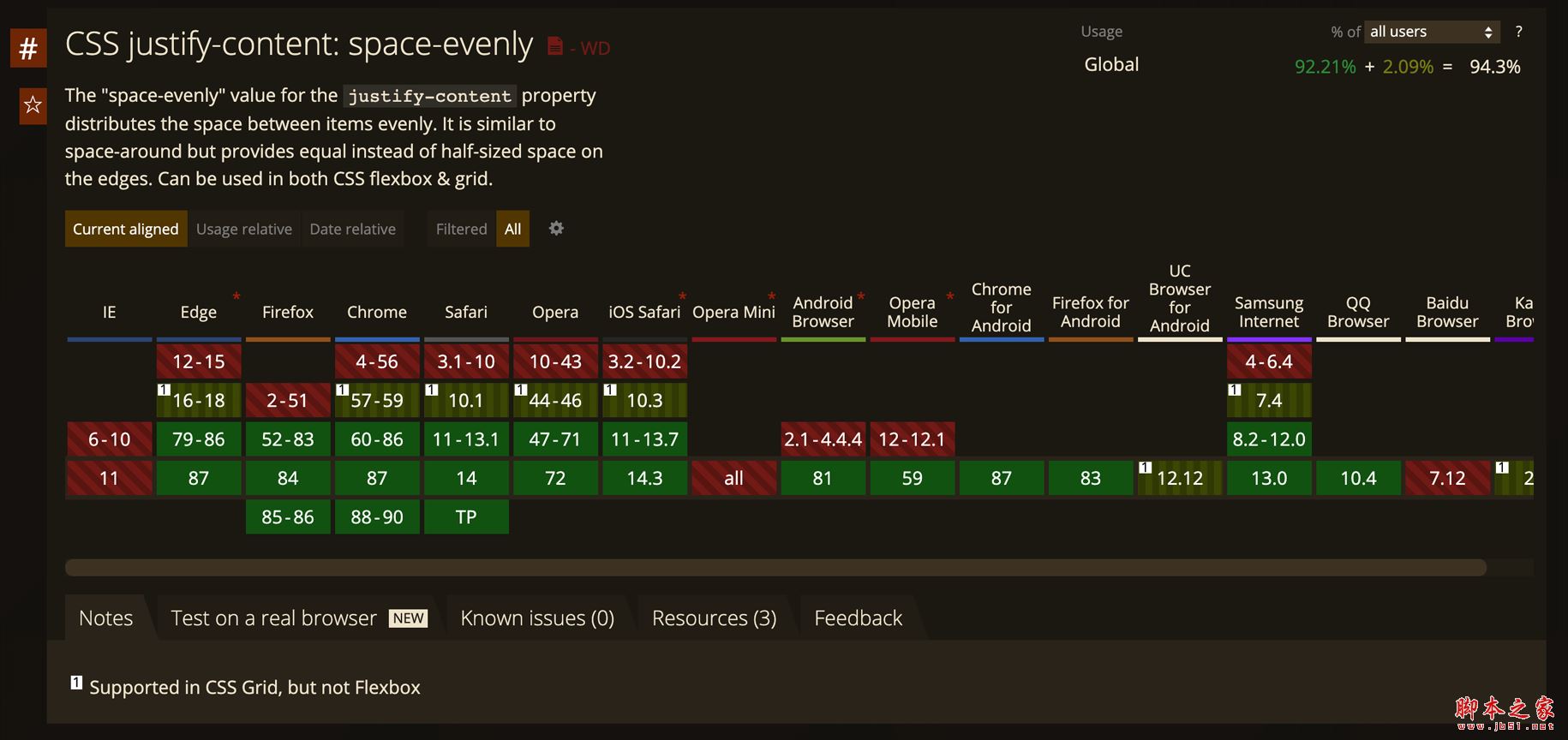Open Test on a real browser tab
The width and height of the screenshot is (1568, 740).
(299, 618)
